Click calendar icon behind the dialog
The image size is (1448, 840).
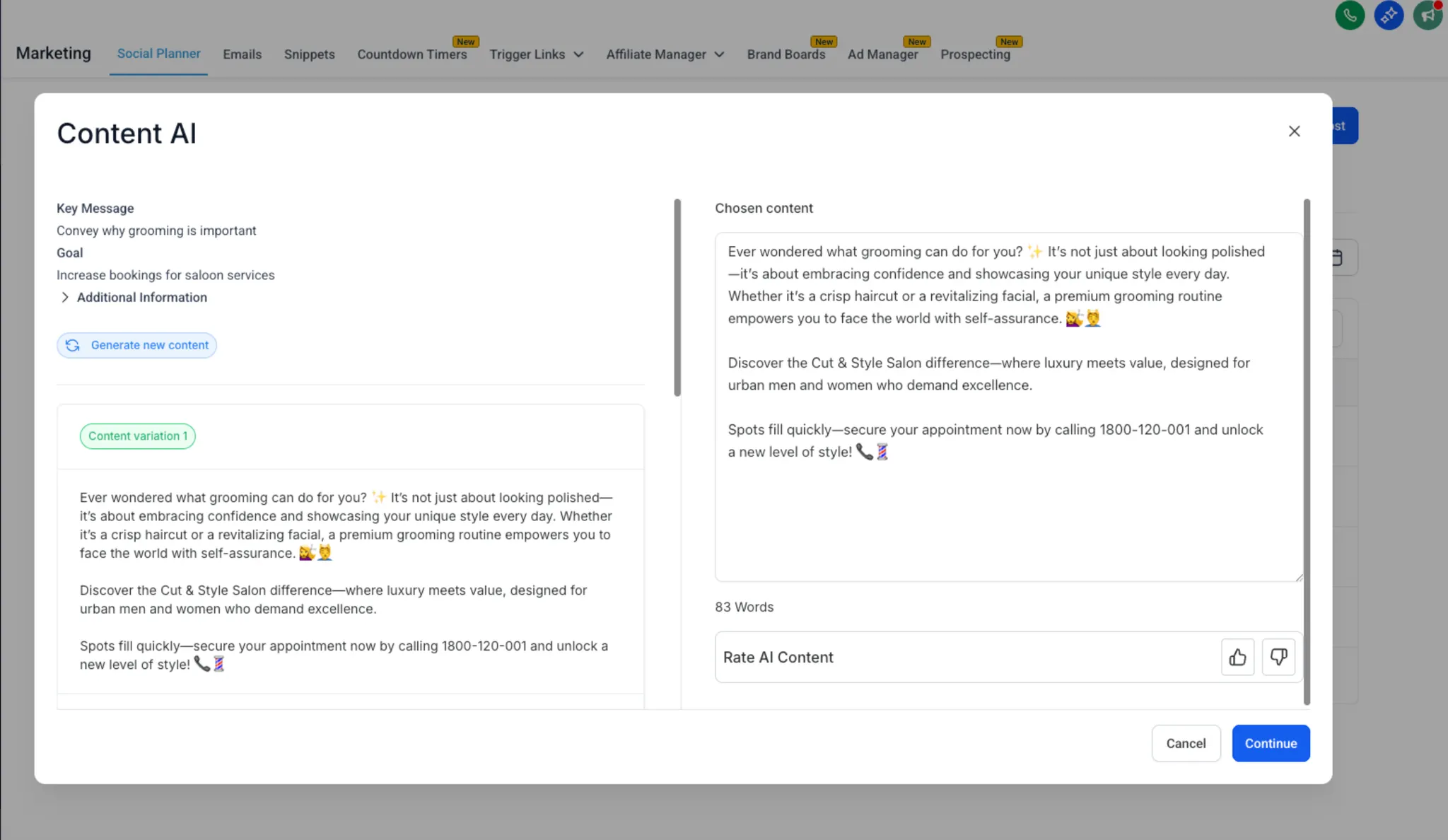[1337, 258]
